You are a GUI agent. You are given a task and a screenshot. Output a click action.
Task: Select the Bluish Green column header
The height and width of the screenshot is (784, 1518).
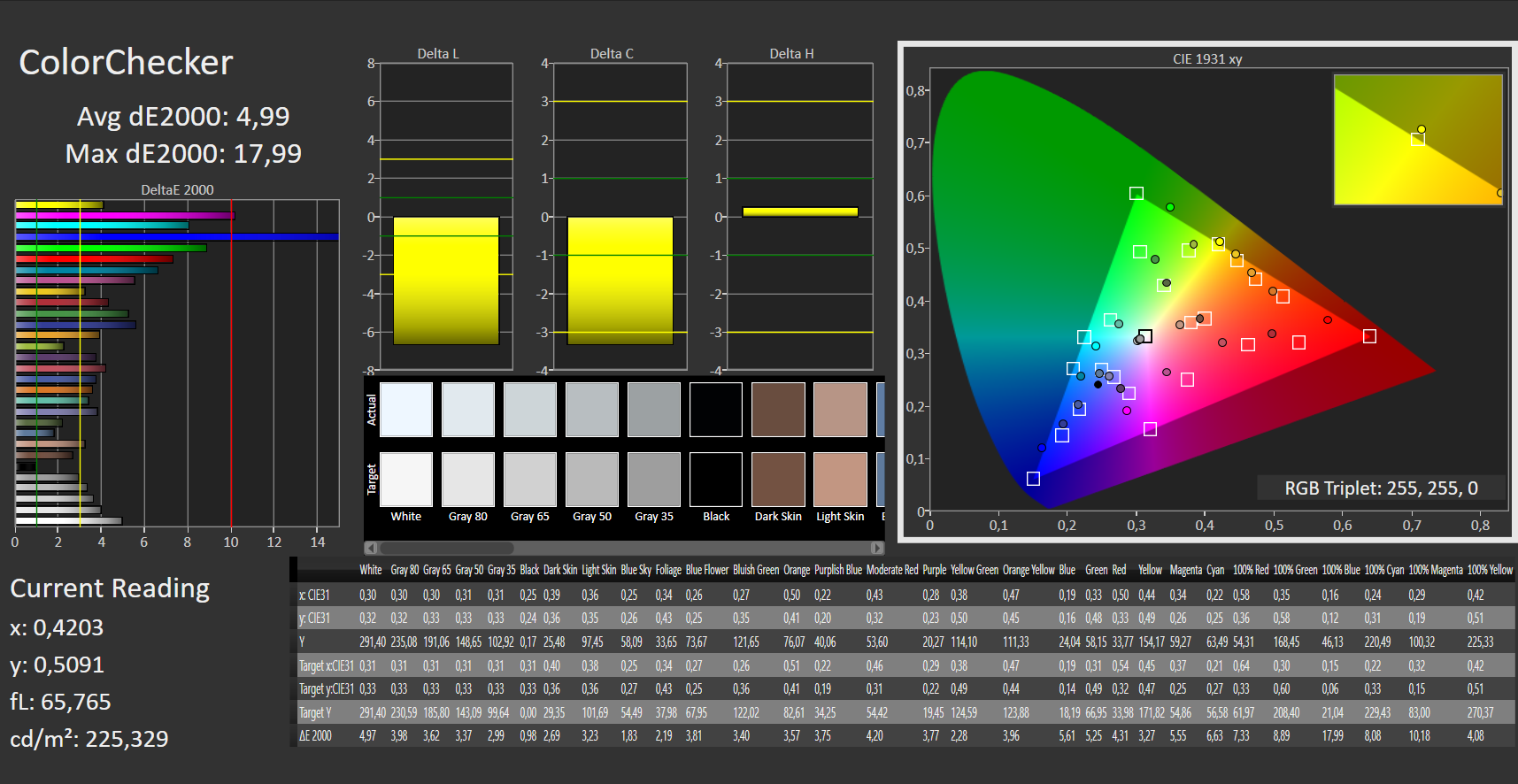pyautogui.click(x=756, y=570)
